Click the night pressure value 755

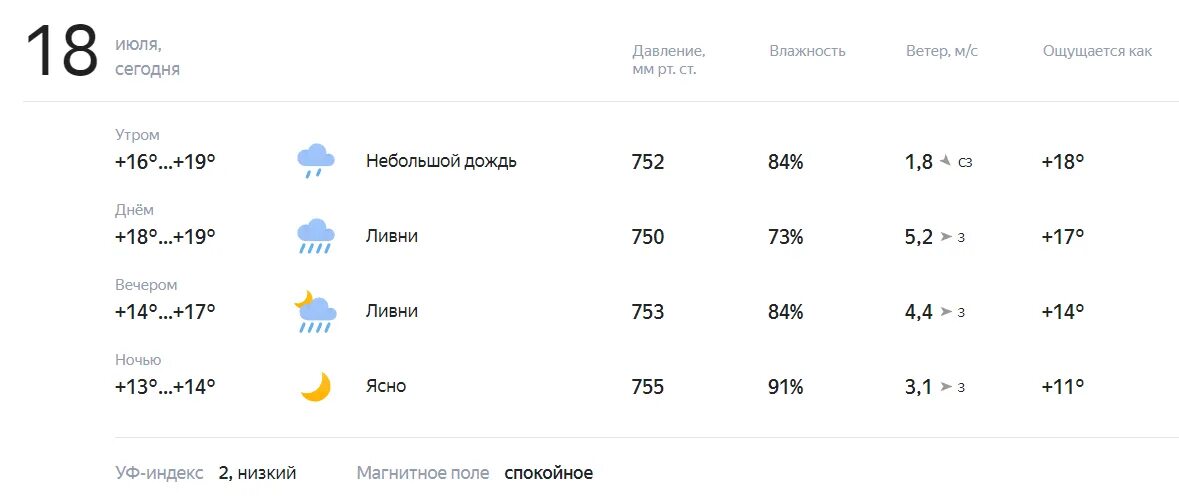648,387
